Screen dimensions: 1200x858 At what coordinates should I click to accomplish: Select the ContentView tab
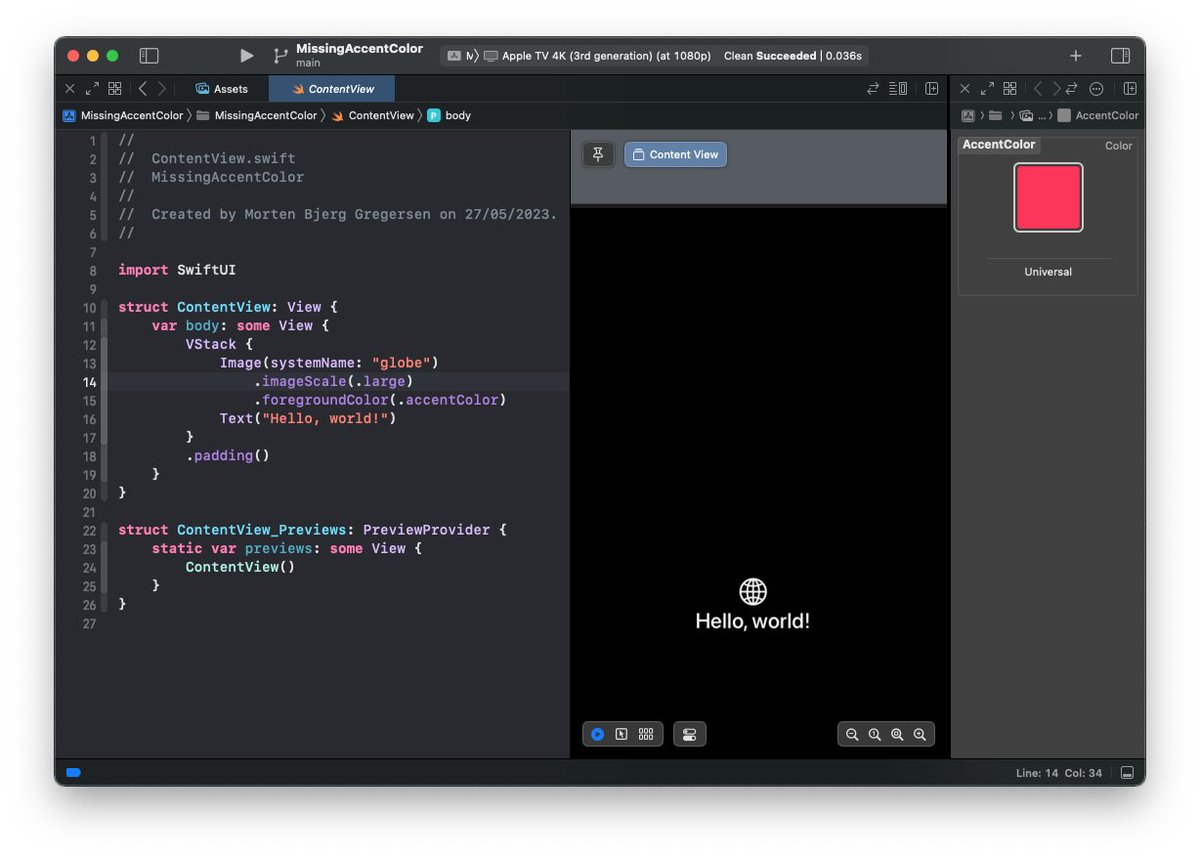coord(332,89)
